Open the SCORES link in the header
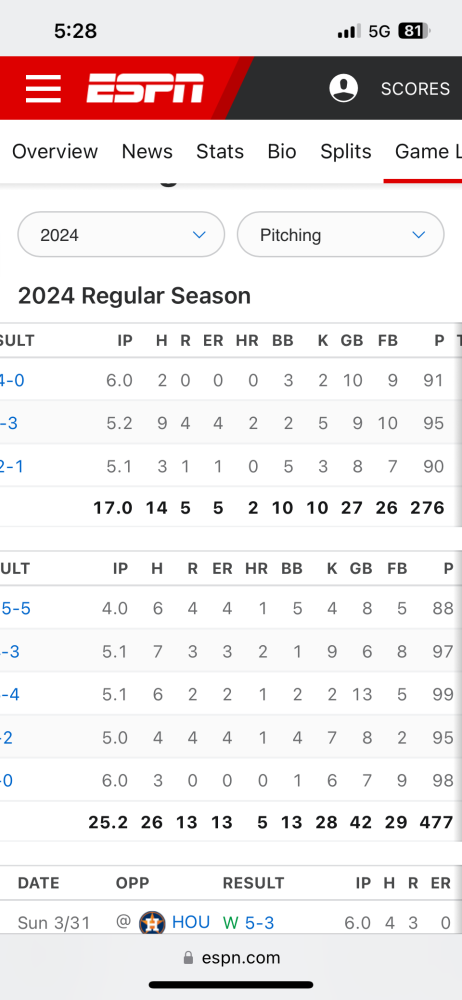The width and height of the screenshot is (462, 1000). 415,89
